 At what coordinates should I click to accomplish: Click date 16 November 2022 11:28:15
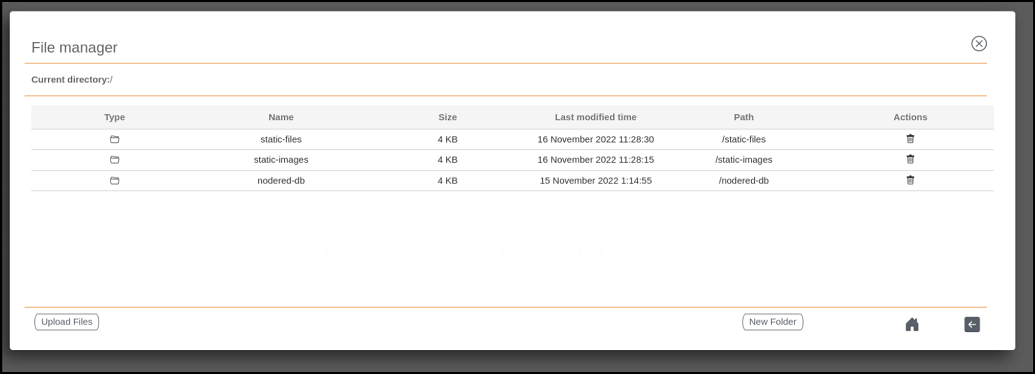coord(595,160)
